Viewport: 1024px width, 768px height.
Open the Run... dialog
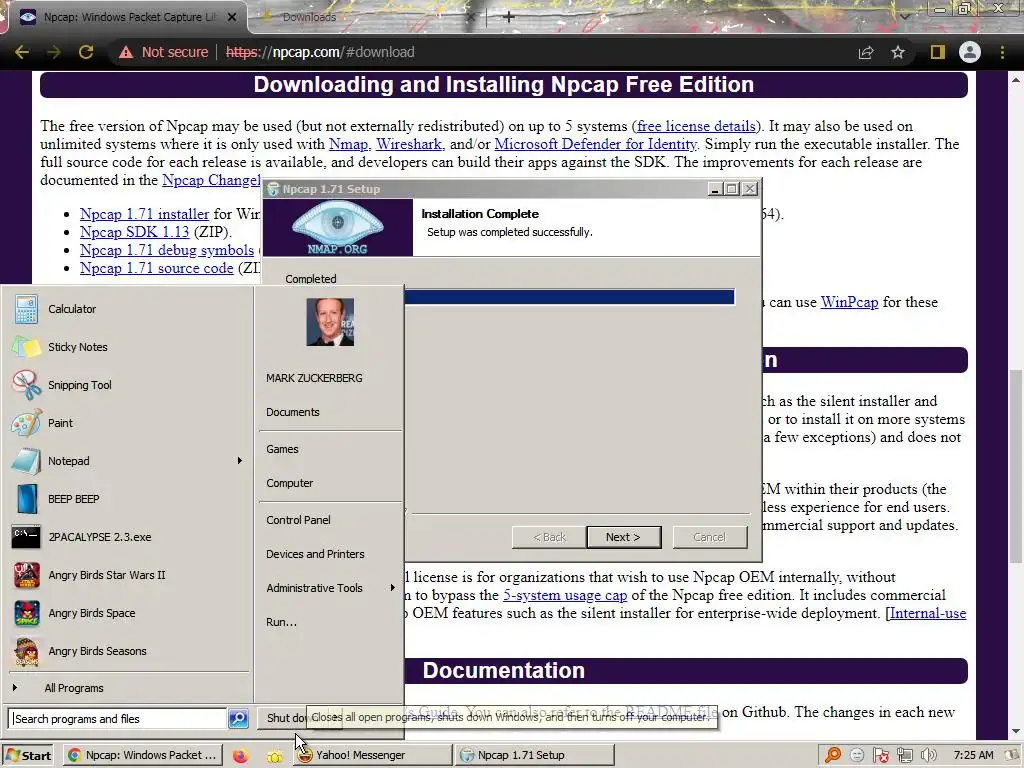[x=281, y=622]
